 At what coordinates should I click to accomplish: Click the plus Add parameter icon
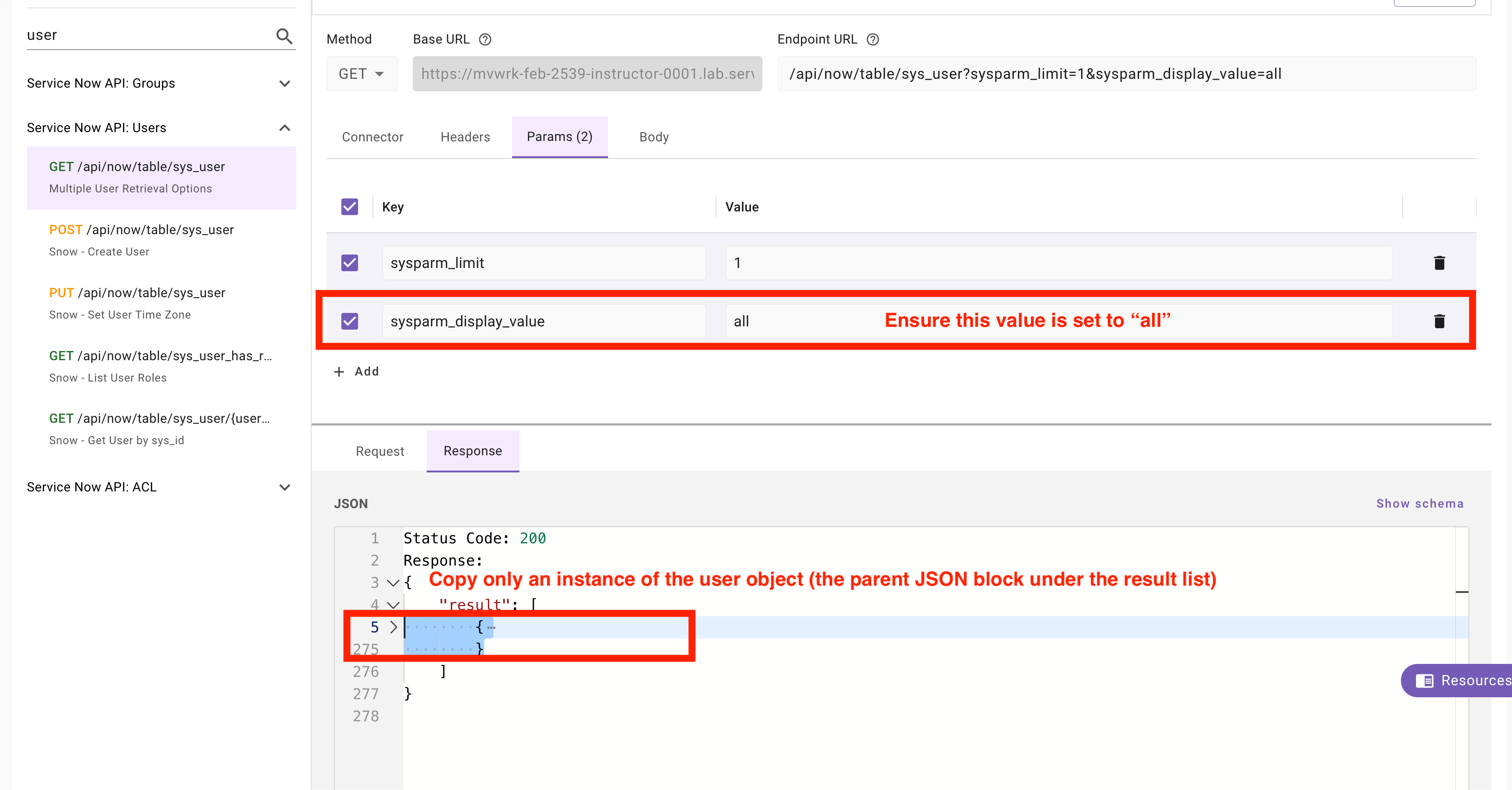click(339, 371)
